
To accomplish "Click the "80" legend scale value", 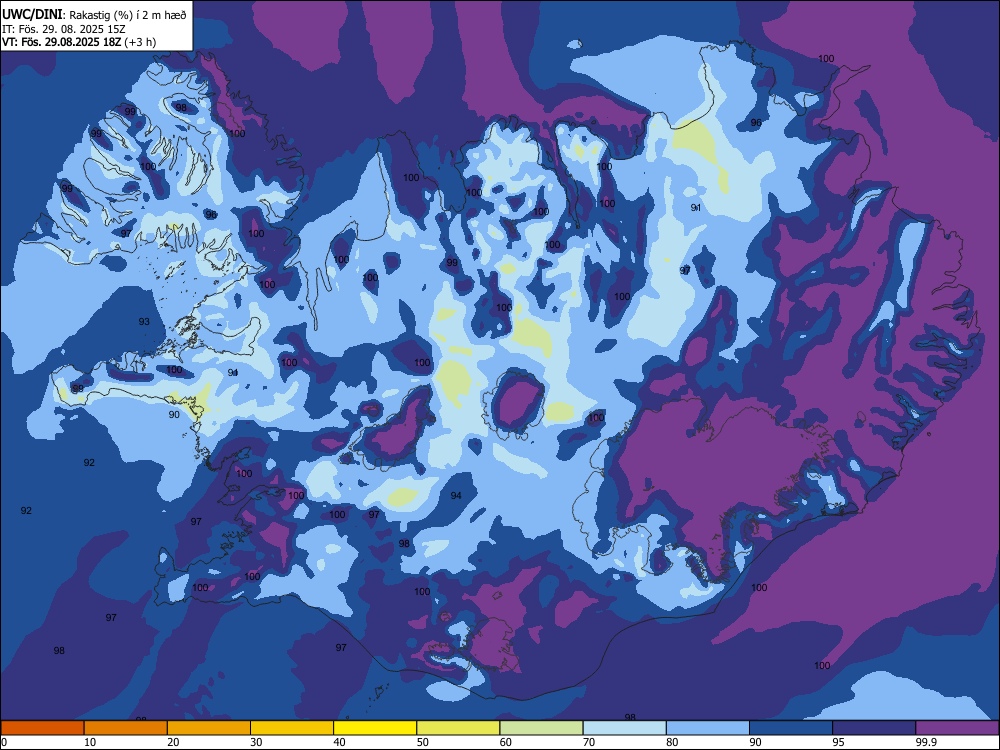I will (672, 742).
